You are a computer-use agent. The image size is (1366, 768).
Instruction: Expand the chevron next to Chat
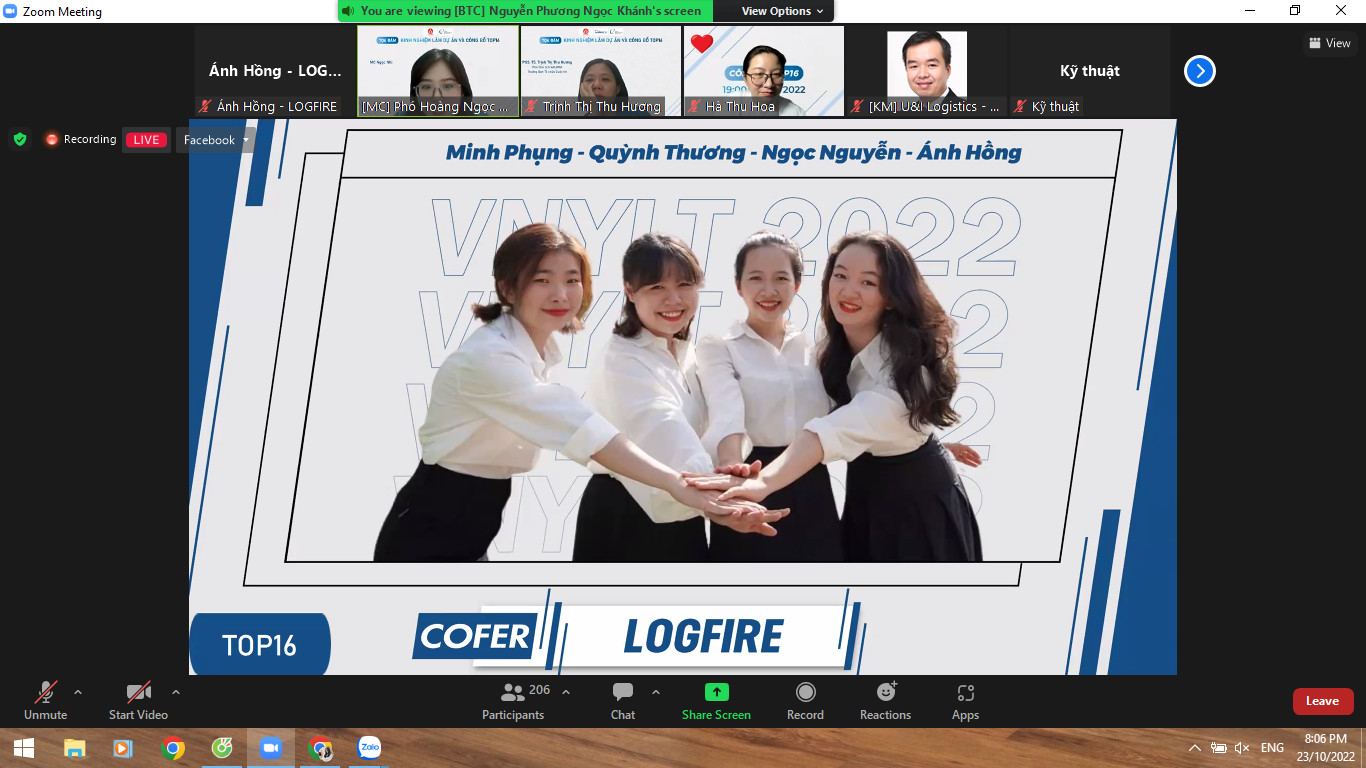coord(656,692)
